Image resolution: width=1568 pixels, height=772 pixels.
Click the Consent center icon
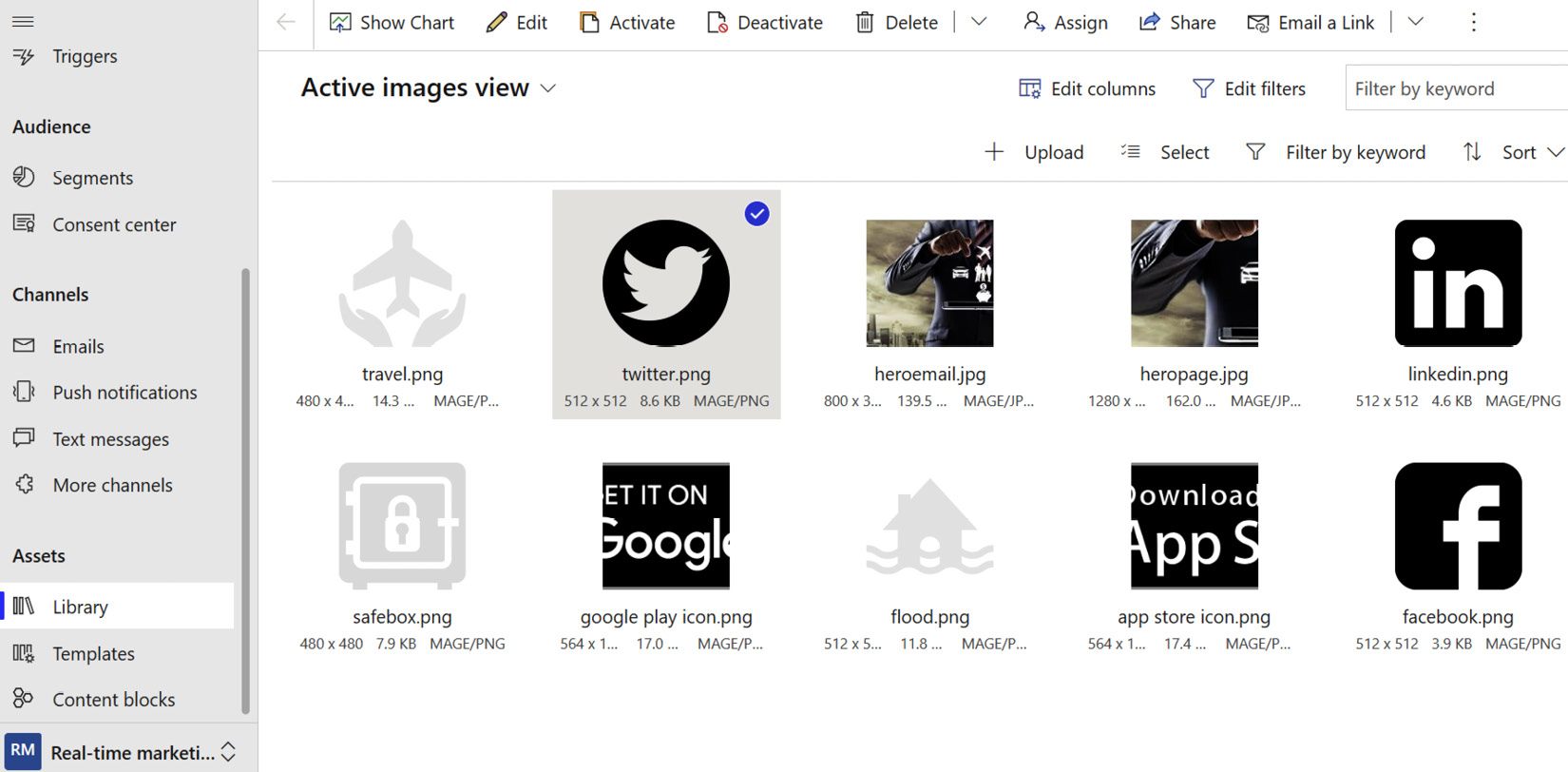coord(24,223)
